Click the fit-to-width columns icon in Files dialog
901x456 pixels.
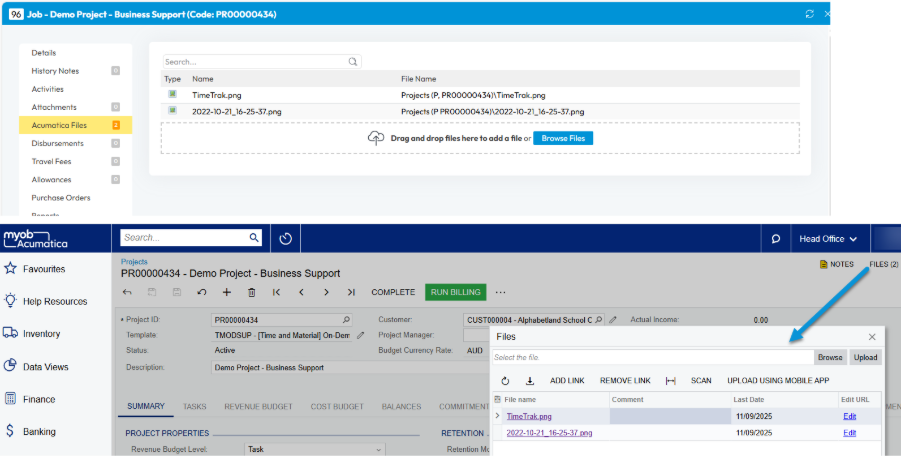(x=671, y=381)
